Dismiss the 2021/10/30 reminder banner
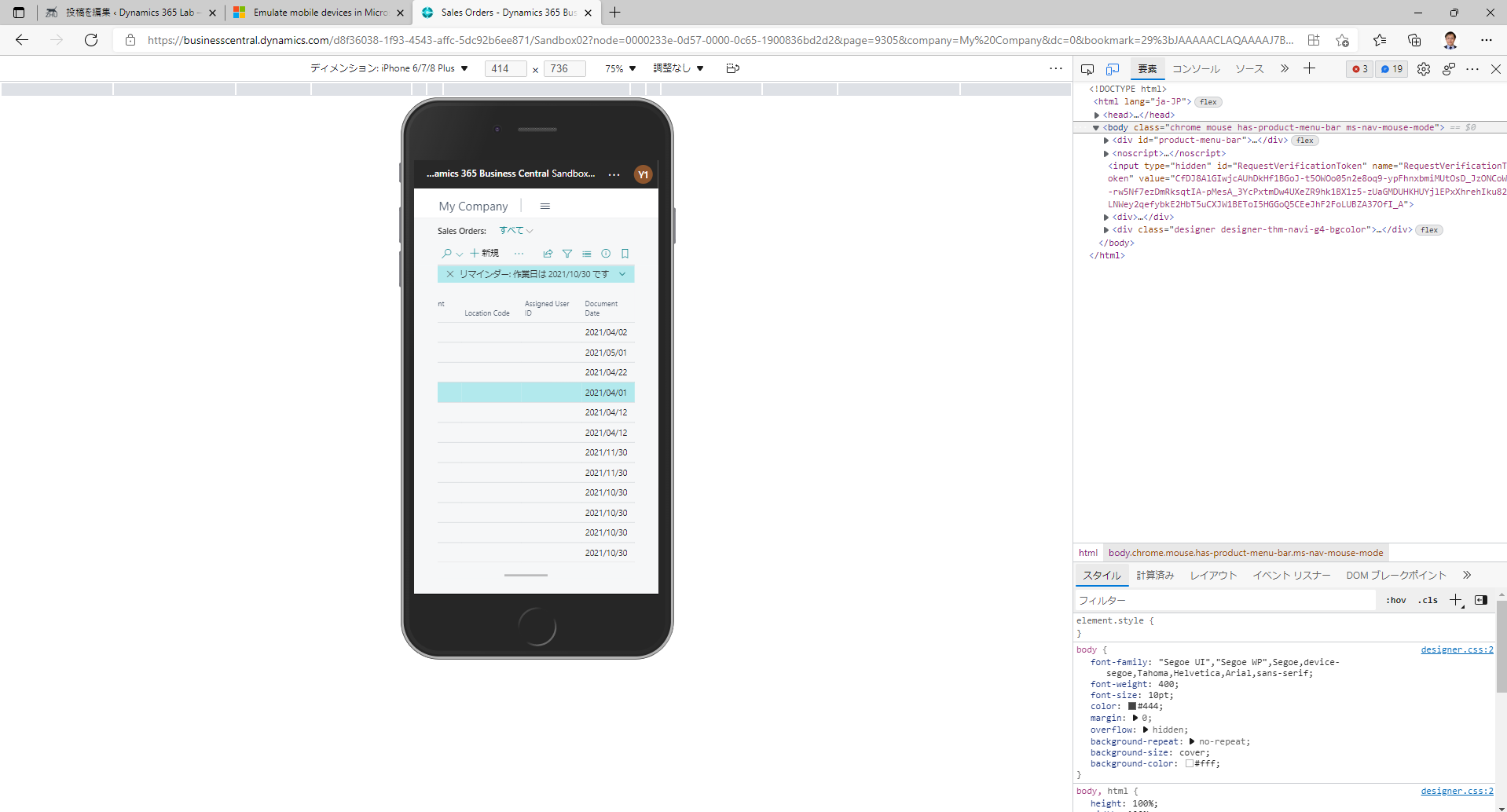The image size is (1507, 812). click(450, 273)
